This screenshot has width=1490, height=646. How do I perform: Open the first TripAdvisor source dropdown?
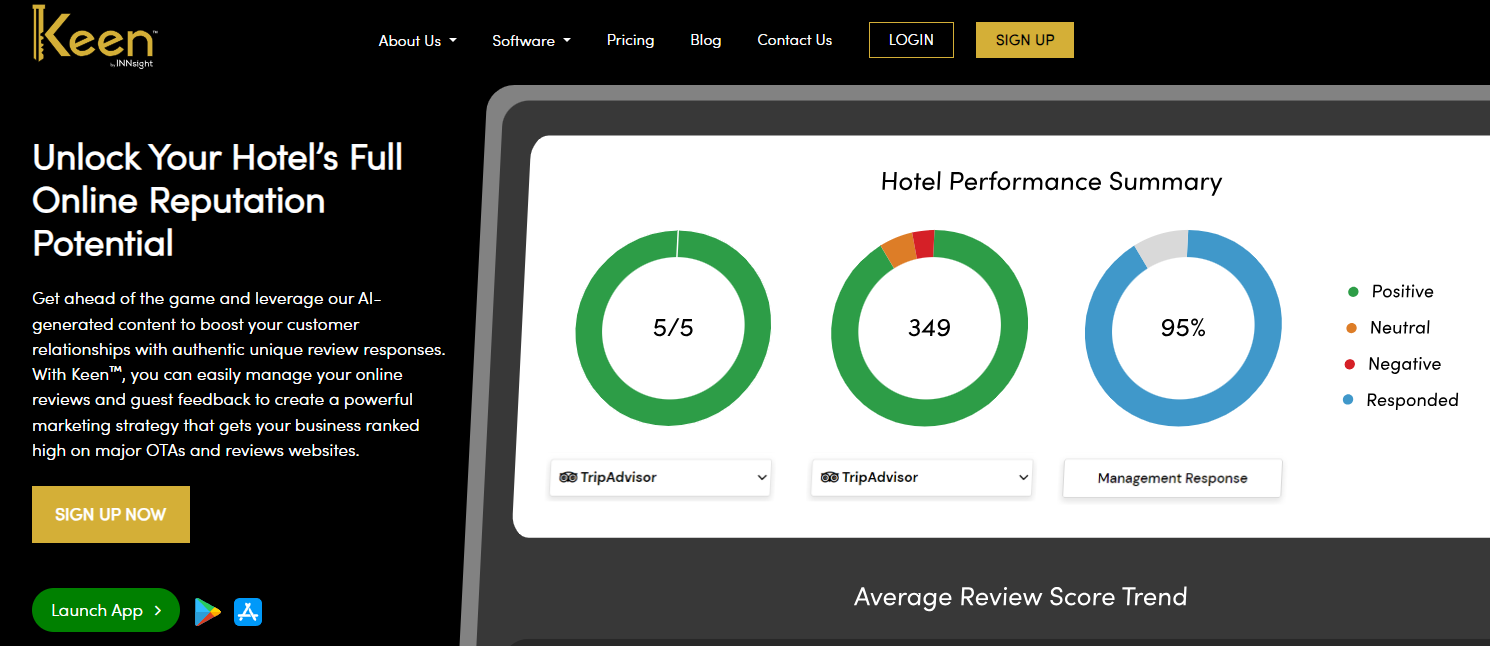click(x=660, y=477)
